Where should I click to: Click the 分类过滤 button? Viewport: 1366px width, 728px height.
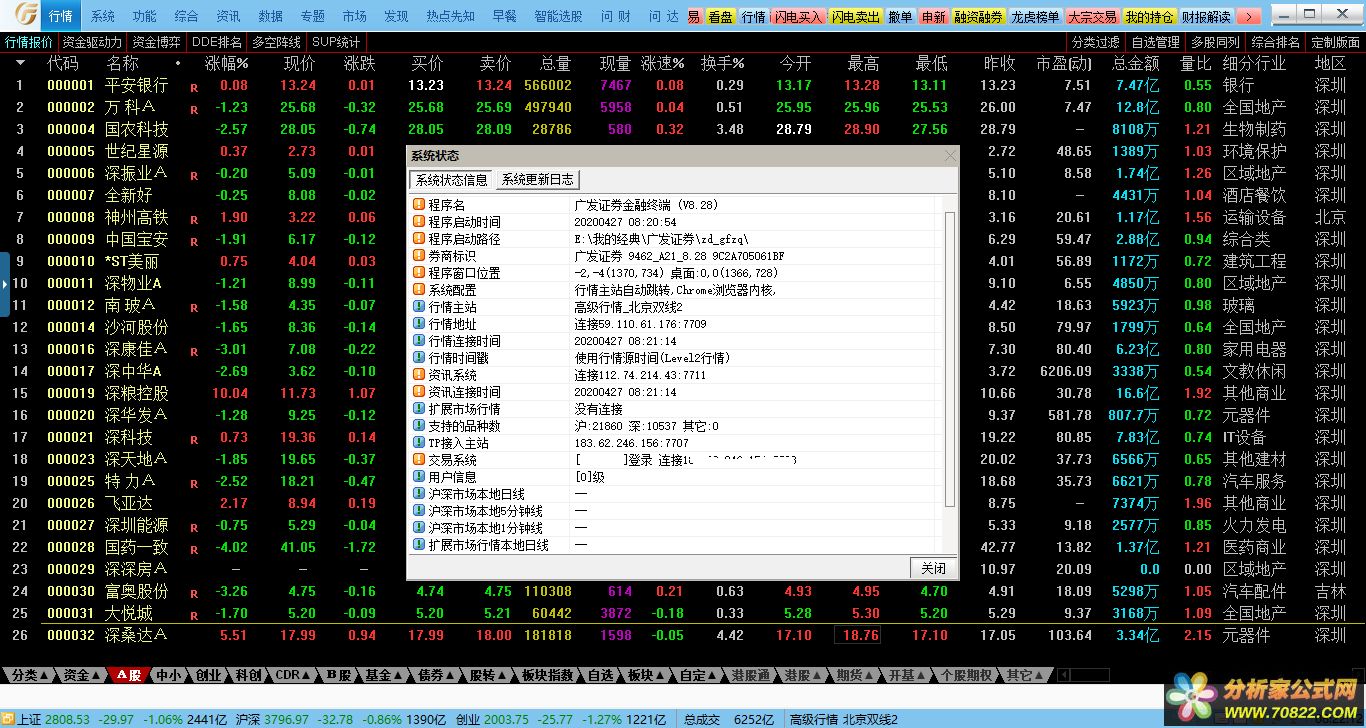click(1096, 42)
